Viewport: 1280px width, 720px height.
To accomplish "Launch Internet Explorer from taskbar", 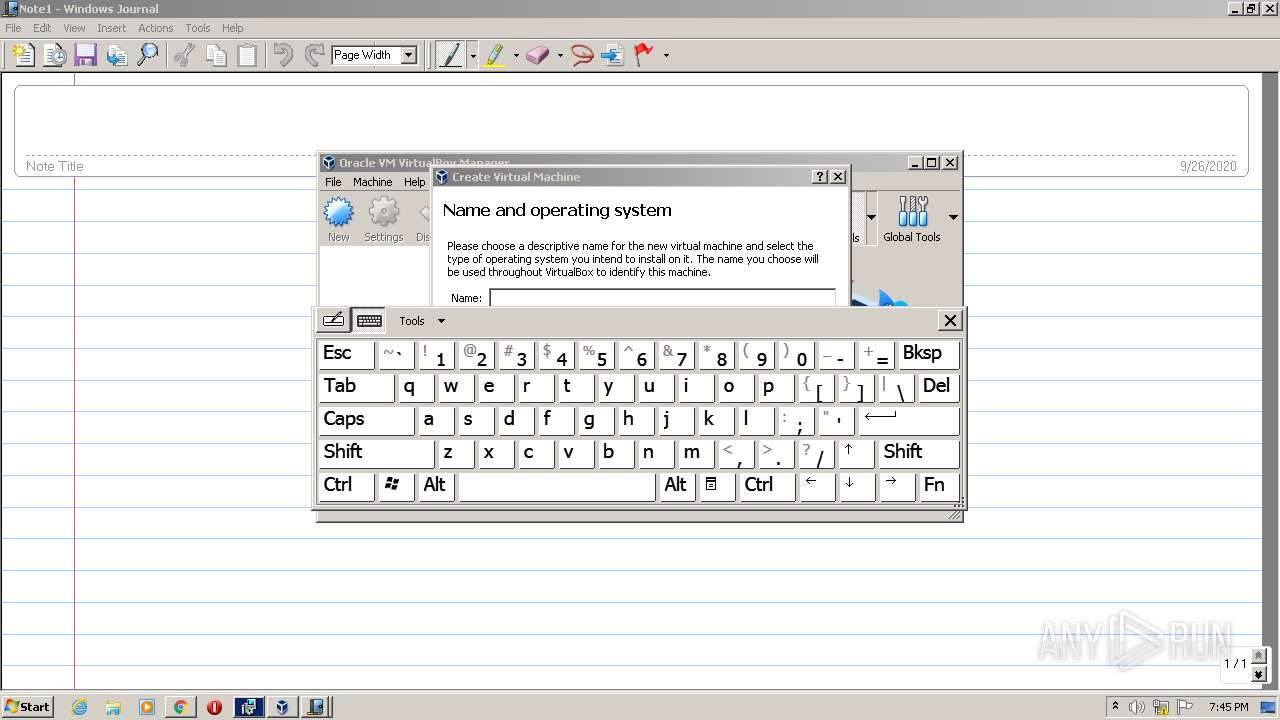I will [x=80, y=707].
